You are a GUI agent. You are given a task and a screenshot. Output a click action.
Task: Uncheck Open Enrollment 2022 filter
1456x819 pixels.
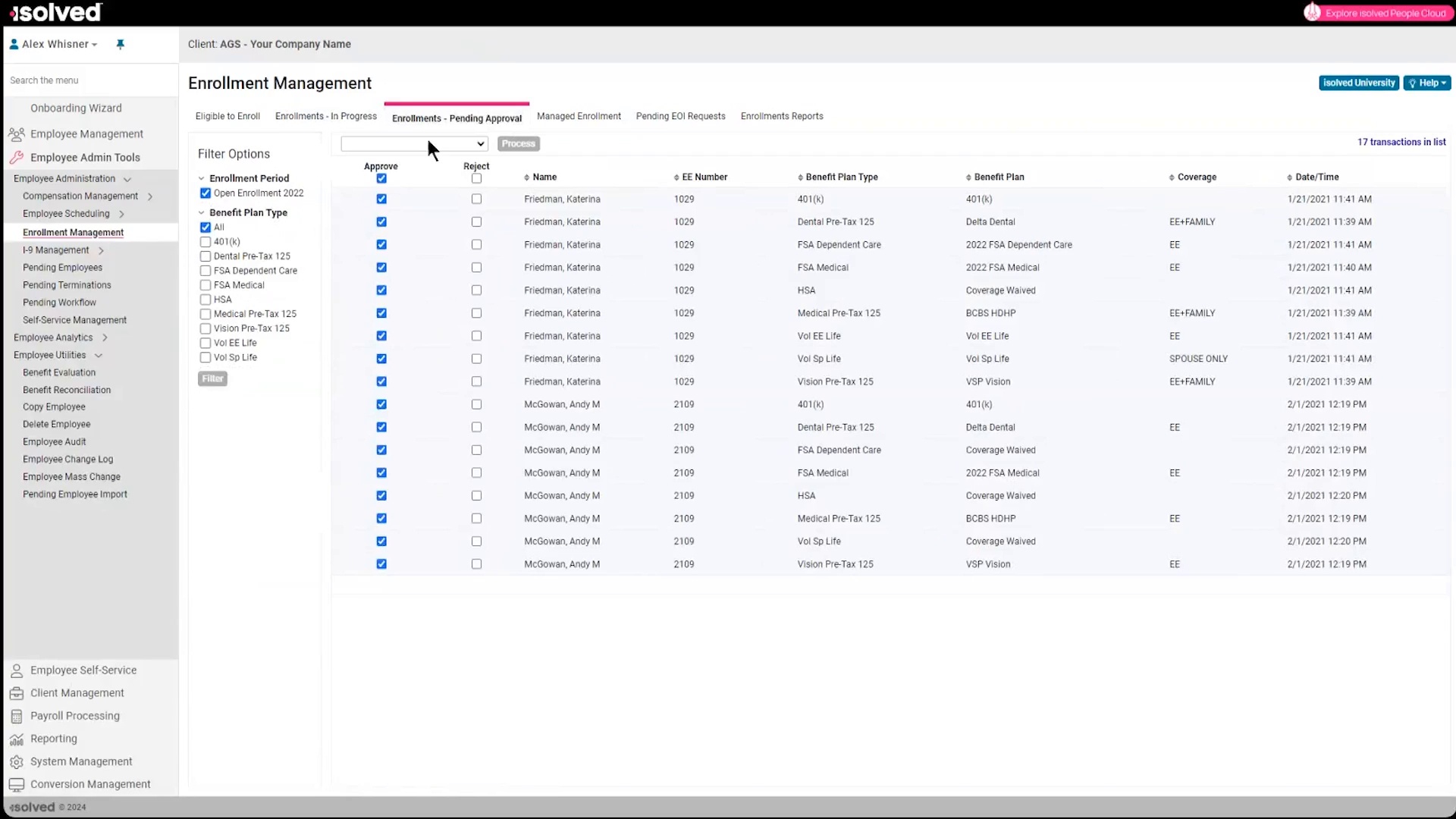pos(206,193)
